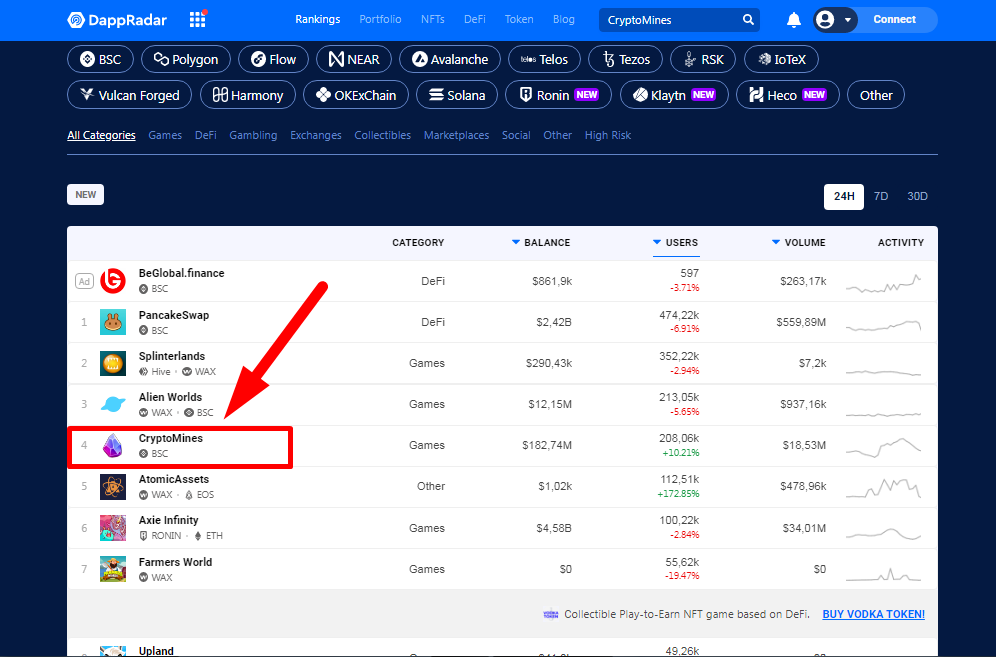Click the search magnifier icon
The height and width of the screenshot is (657, 996).
click(748, 20)
